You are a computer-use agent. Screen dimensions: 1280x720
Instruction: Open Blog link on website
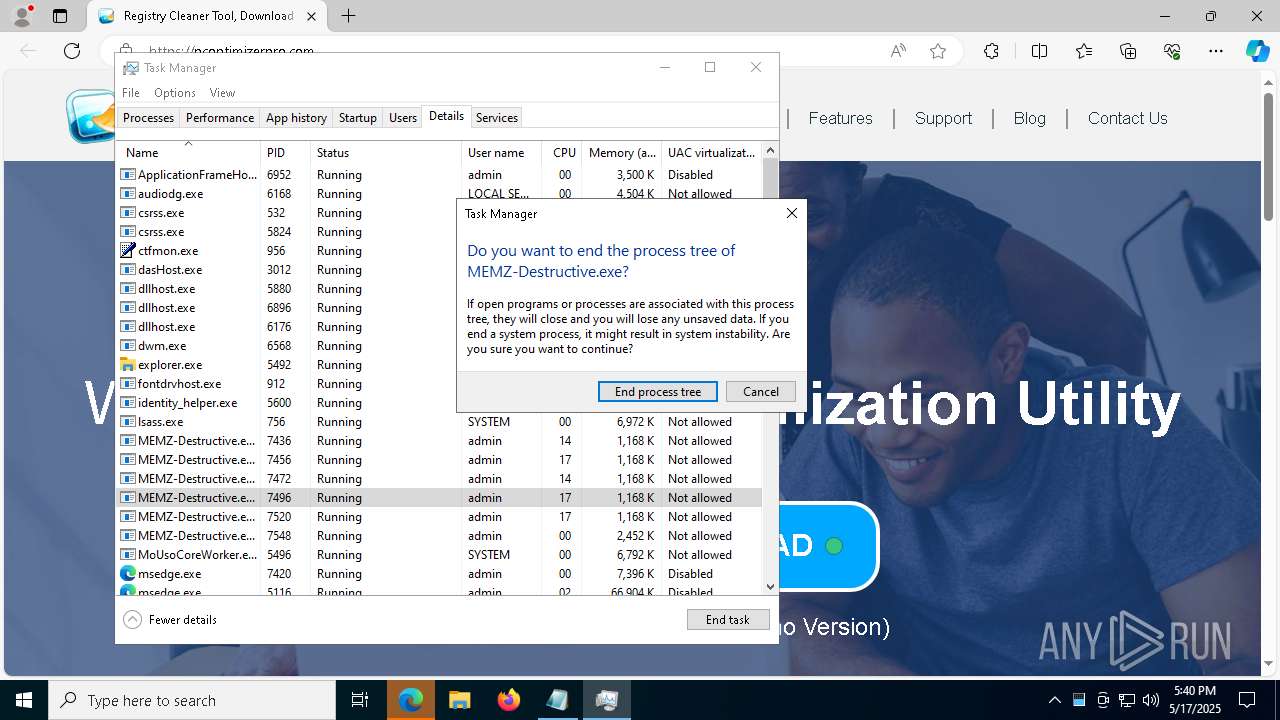1029,118
